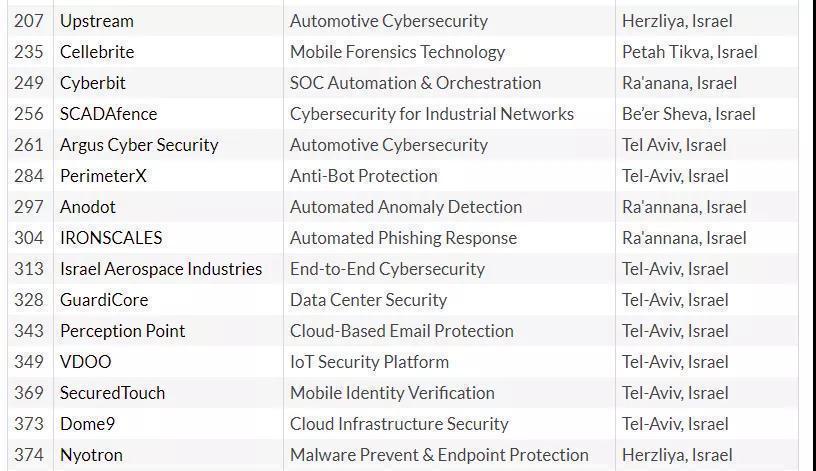816x471 pixels.
Task: Click the Upstream company name
Action: point(97,21)
